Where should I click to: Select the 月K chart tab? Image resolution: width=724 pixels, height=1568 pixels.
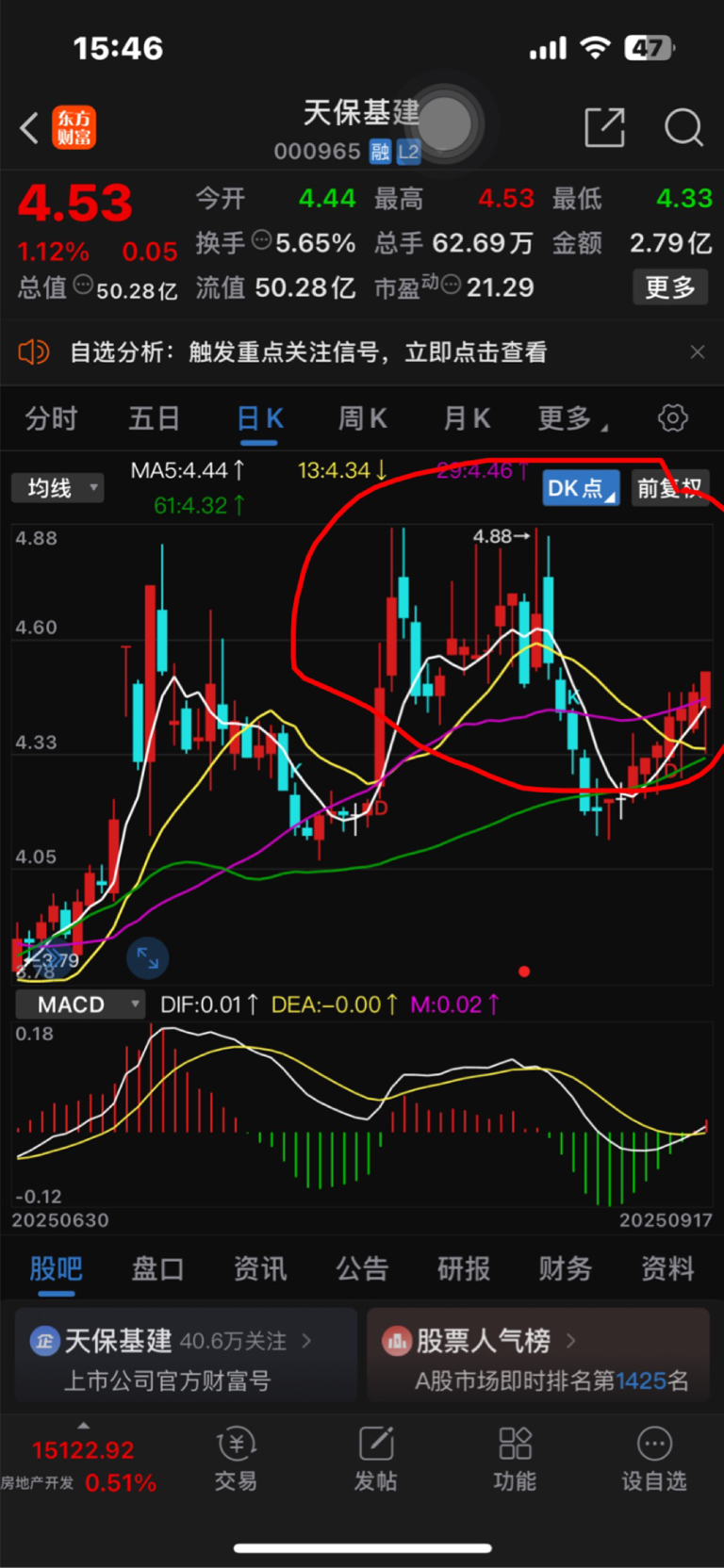pyautogui.click(x=467, y=418)
